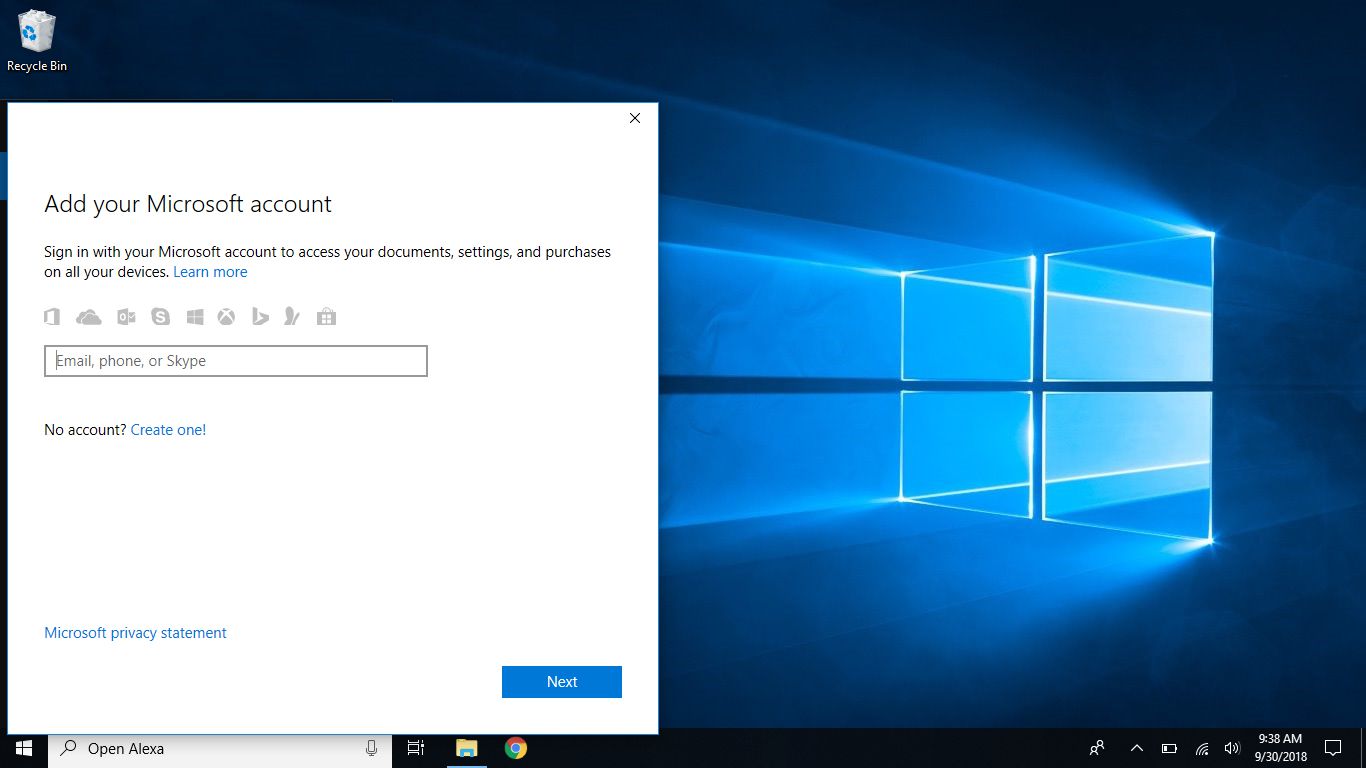This screenshot has height=768, width=1366.
Task: Focus the Email, phone, or Skype field
Action: (236, 361)
